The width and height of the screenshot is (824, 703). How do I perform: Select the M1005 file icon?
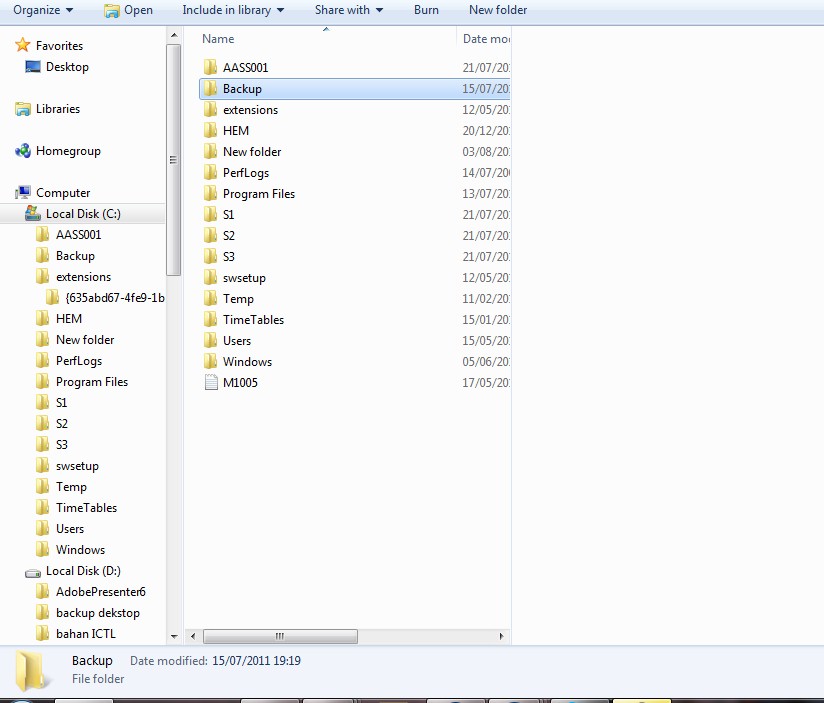click(212, 382)
